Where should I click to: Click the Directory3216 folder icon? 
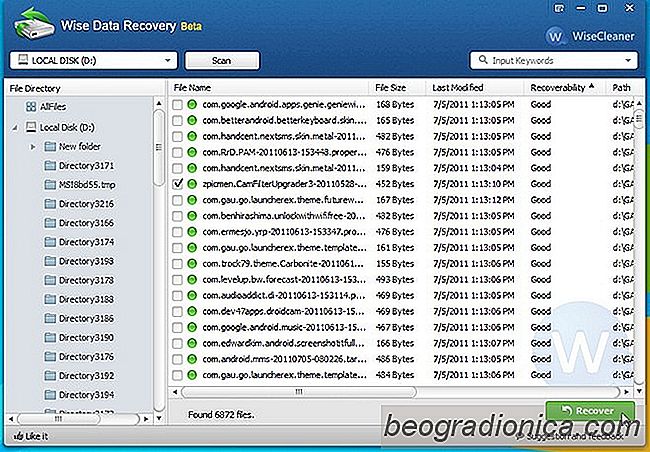pos(50,204)
